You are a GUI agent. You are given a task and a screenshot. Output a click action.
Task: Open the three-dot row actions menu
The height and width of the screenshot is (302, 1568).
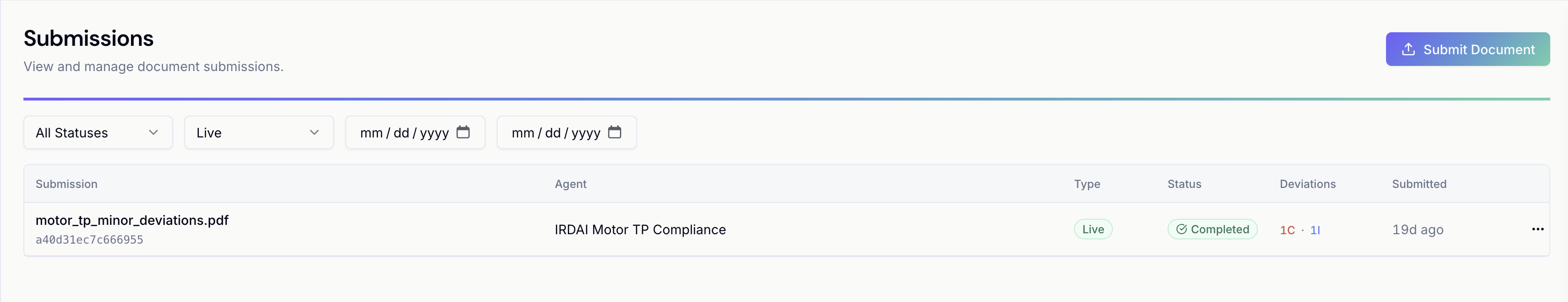pyautogui.click(x=1538, y=230)
